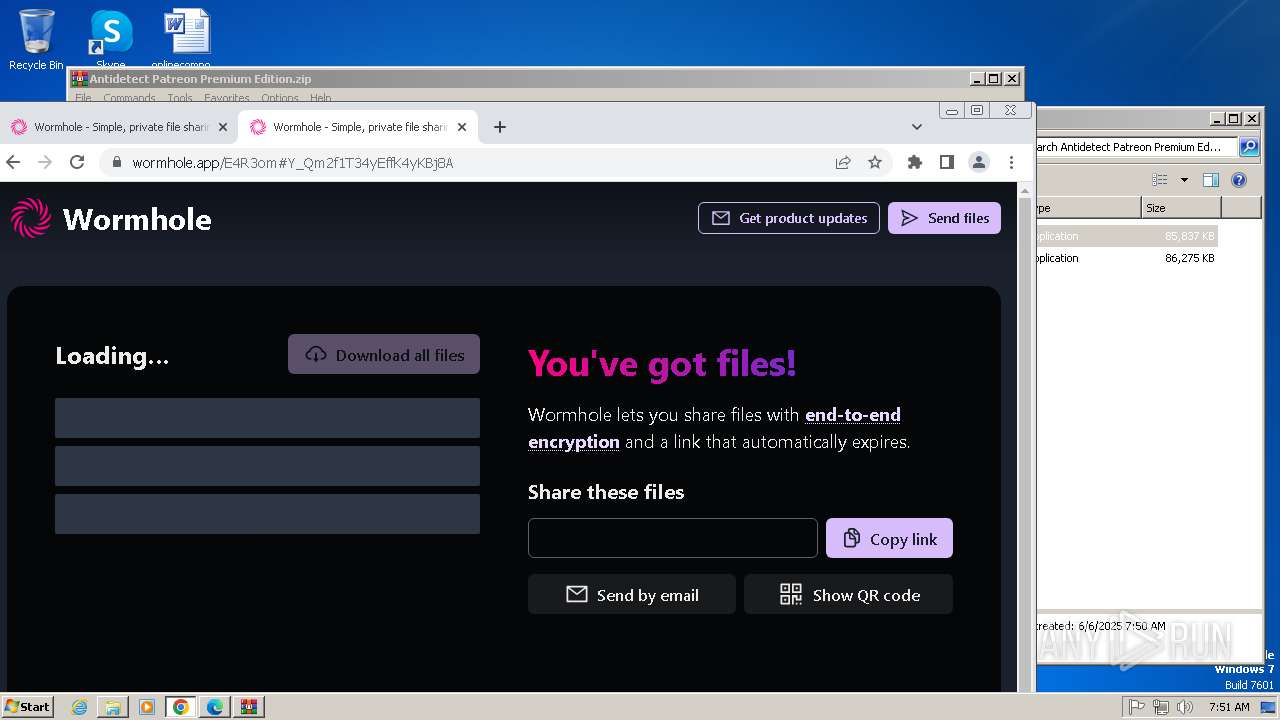Open the Chrome three-dot menu
1280x720 pixels.
1011,162
